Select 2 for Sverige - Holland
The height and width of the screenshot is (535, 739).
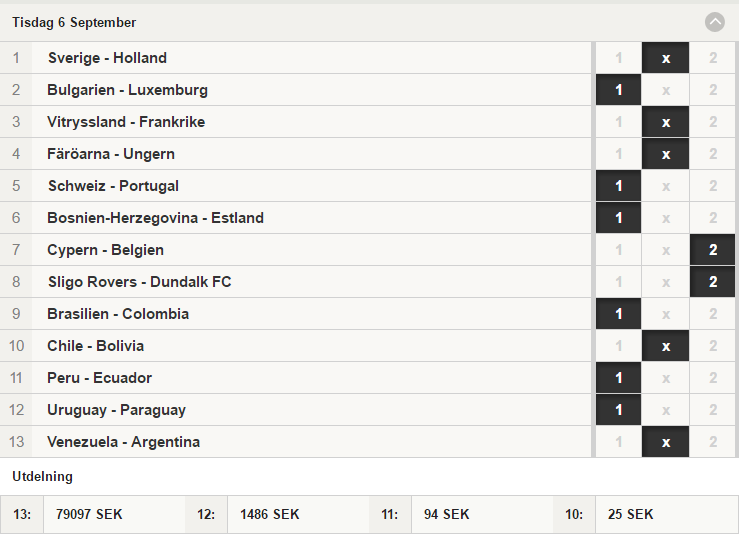coord(713,58)
